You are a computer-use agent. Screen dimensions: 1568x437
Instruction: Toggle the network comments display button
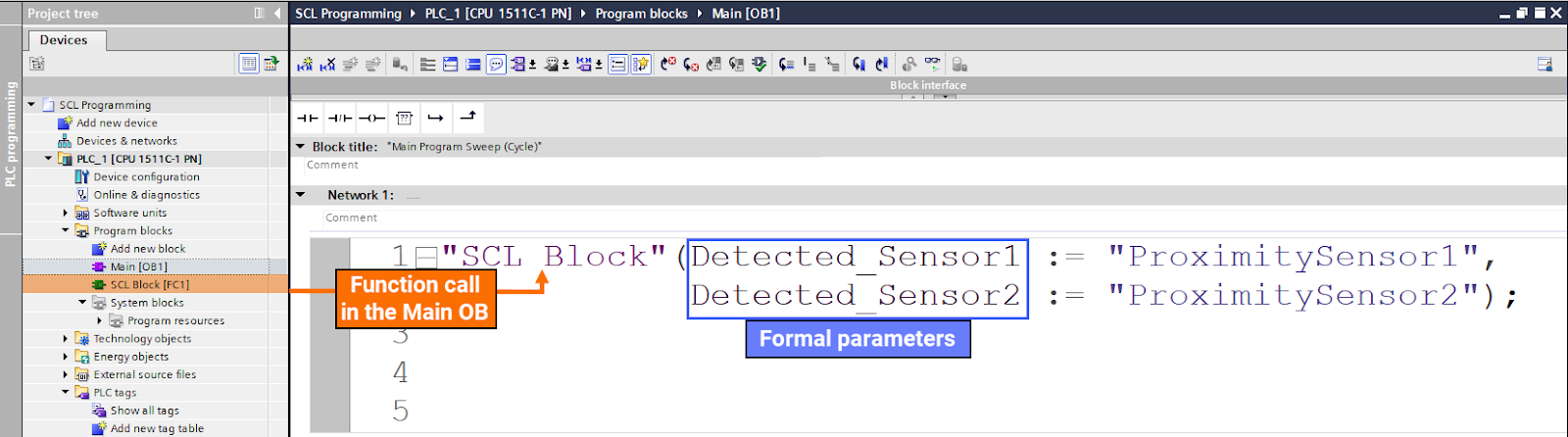[x=497, y=65]
